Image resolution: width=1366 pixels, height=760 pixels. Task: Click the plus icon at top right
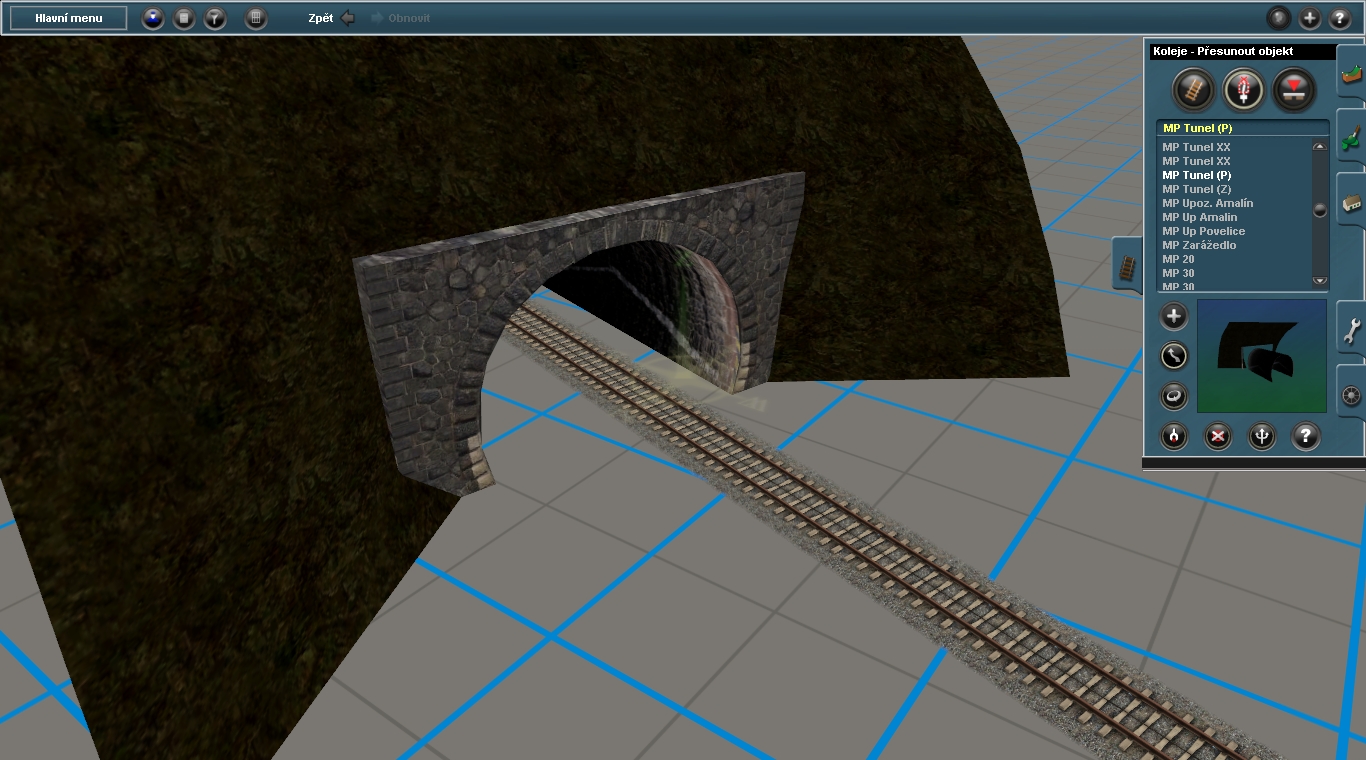[1310, 18]
